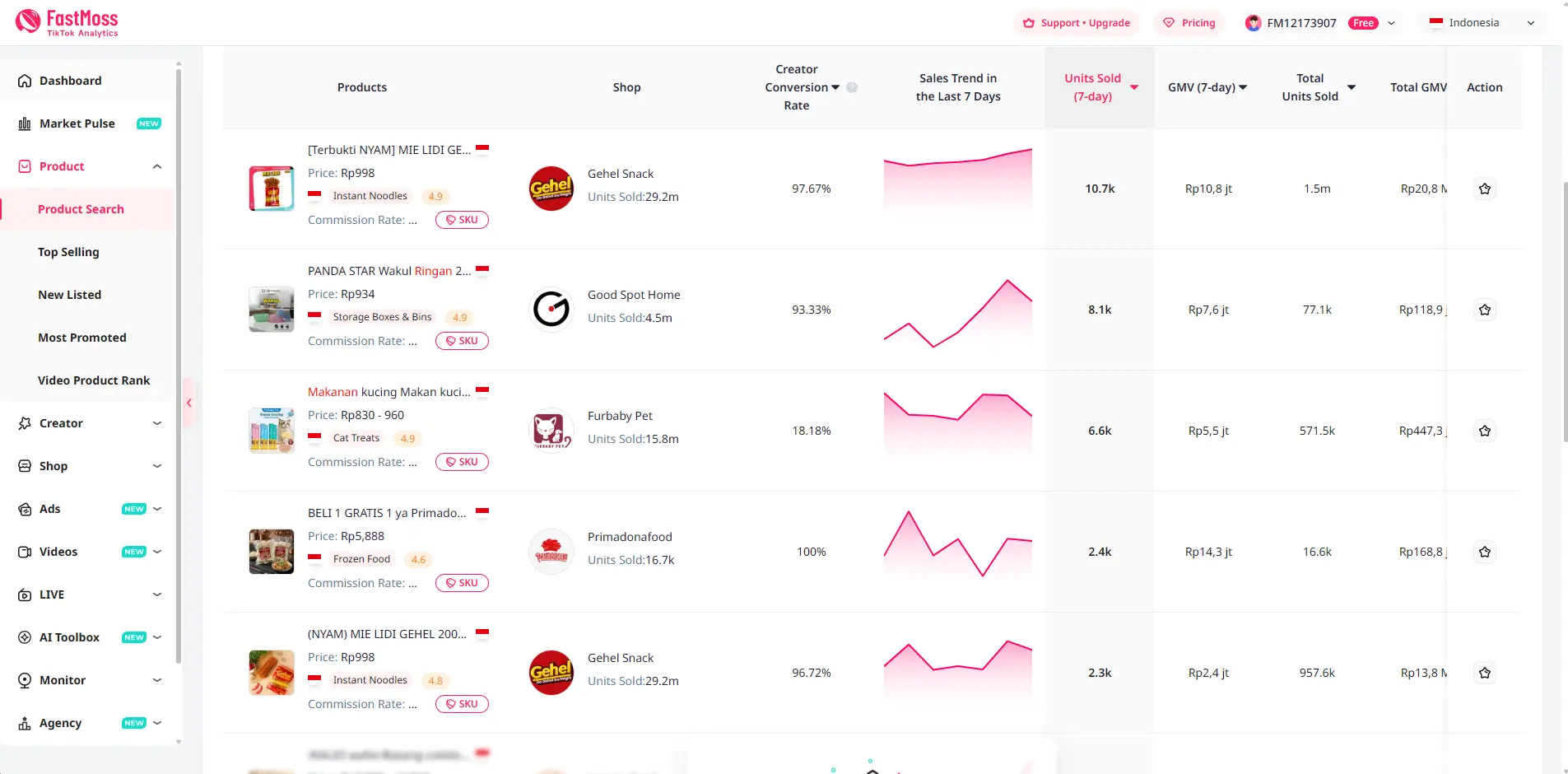Open the Indonesia region dropdown

(1482, 23)
